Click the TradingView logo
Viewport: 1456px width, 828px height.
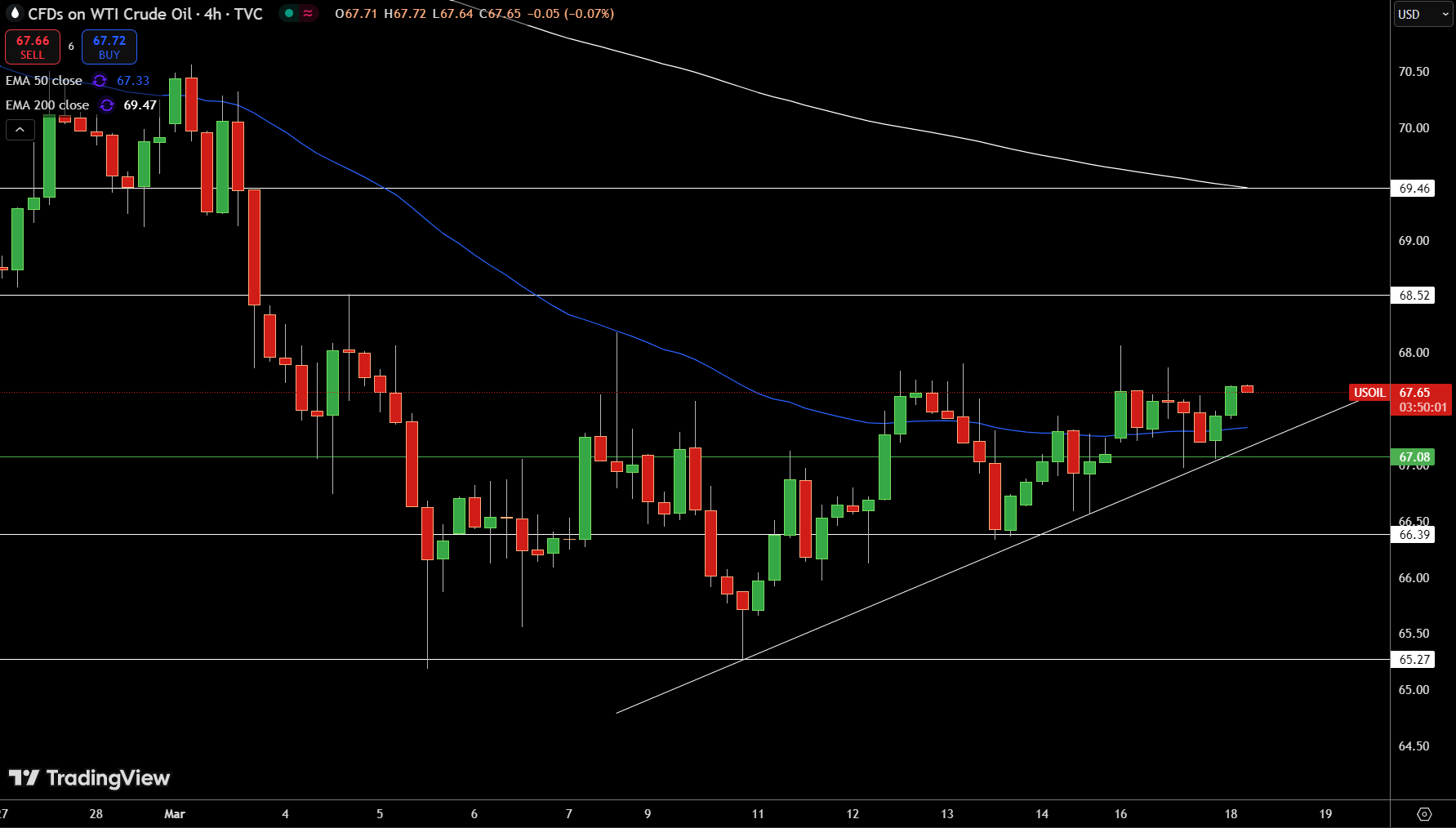pos(89,778)
